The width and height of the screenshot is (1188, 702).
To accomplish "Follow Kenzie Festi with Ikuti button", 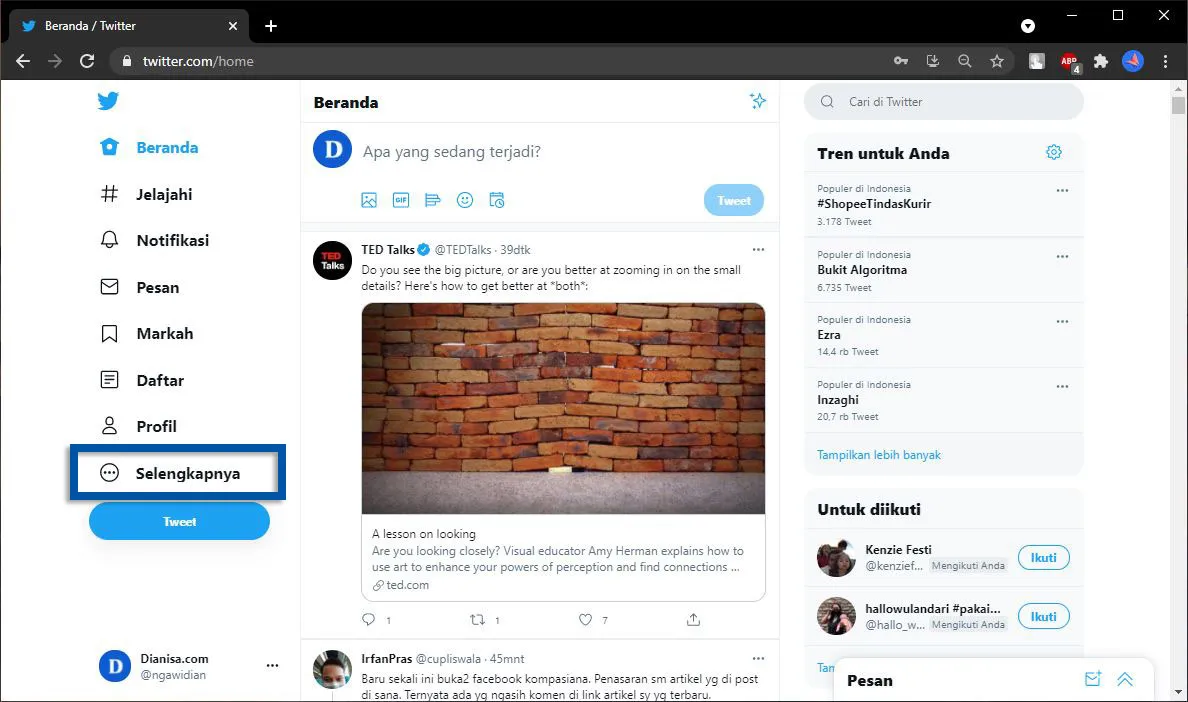I will pos(1043,558).
